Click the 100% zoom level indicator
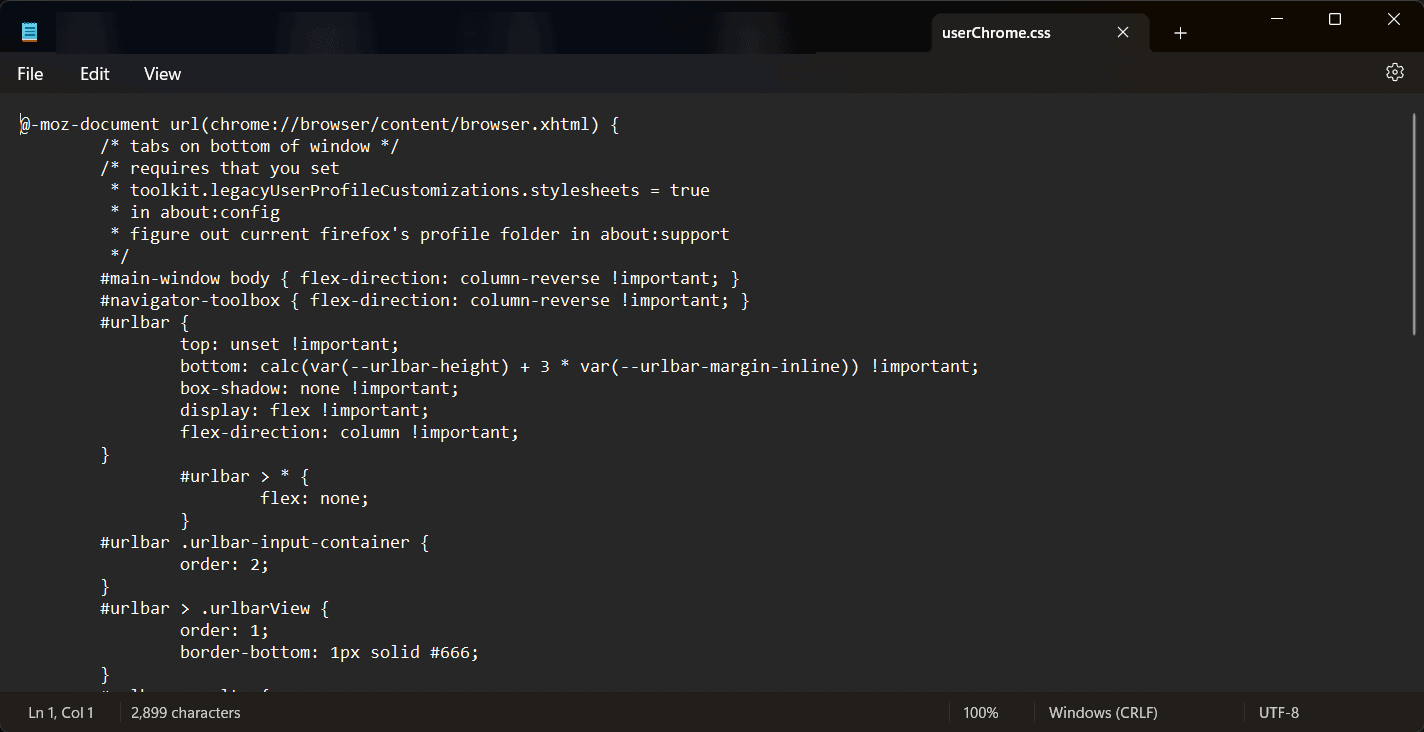Image resolution: width=1424 pixels, height=732 pixels. click(980, 713)
